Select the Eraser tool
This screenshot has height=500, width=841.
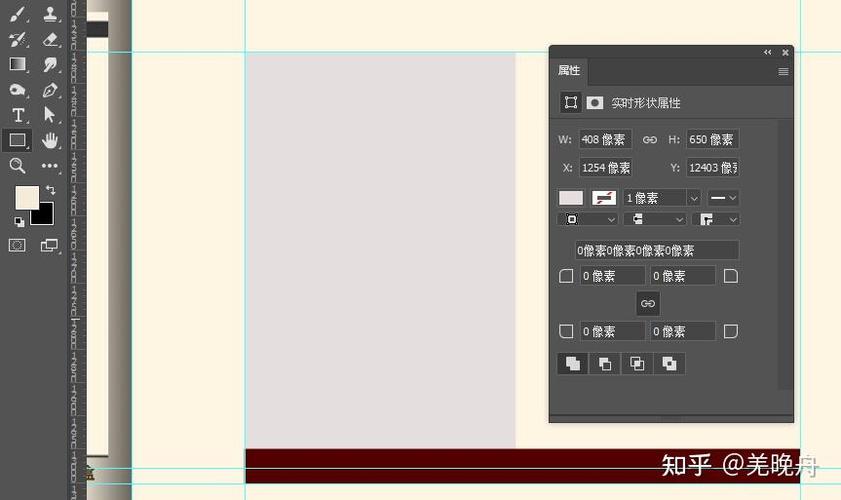click(50, 39)
